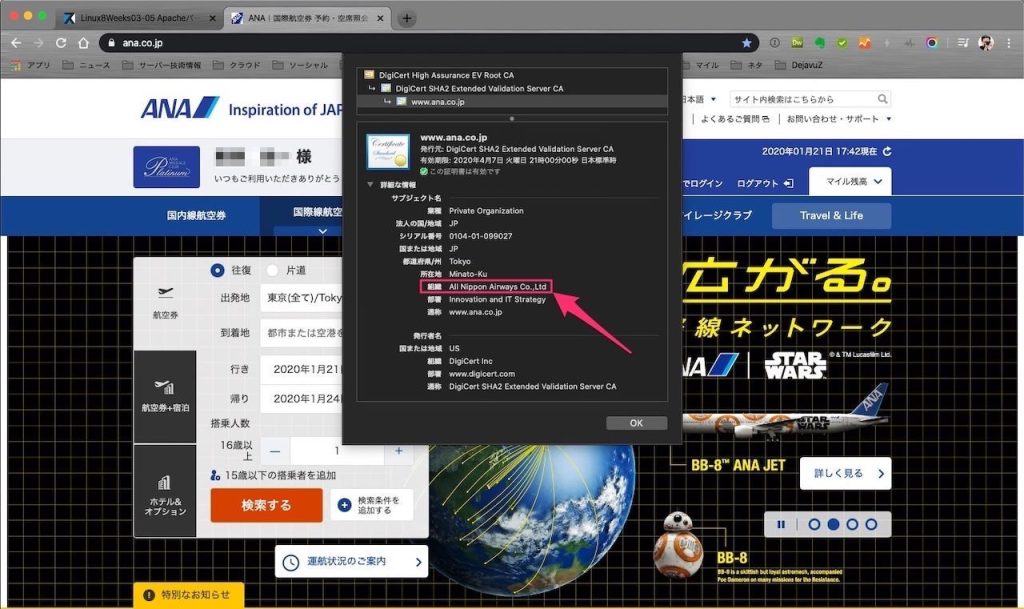Collapse the 詳細な情報 disclosure triangle
Screen dimensions: 1024x609
coord(371,185)
